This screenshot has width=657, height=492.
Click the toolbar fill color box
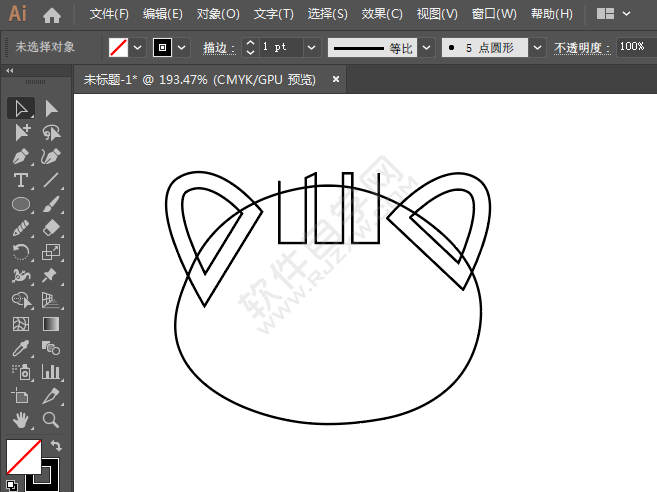pyautogui.click(x=23, y=457)
